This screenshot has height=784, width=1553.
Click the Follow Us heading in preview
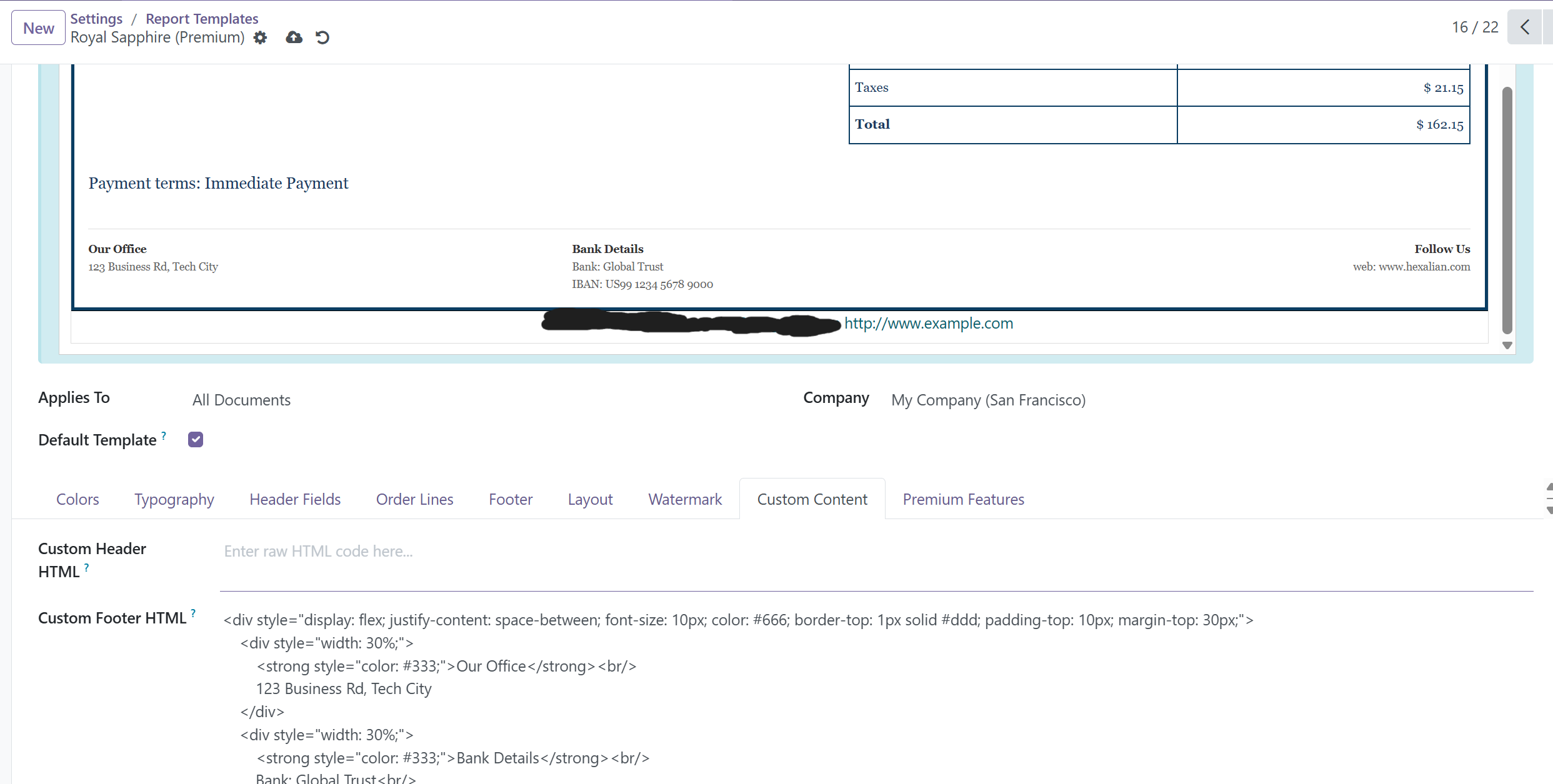click(1442, 249)
